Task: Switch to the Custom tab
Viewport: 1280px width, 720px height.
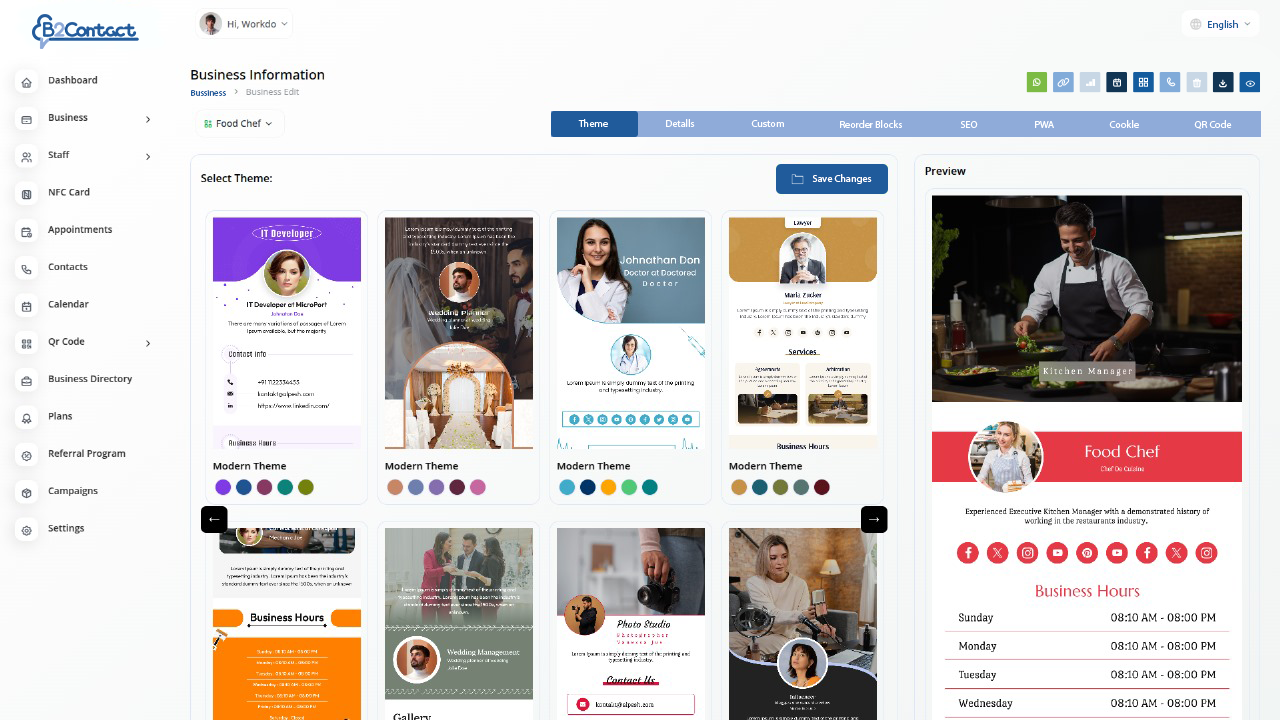Action: click(x=768, y=124)
